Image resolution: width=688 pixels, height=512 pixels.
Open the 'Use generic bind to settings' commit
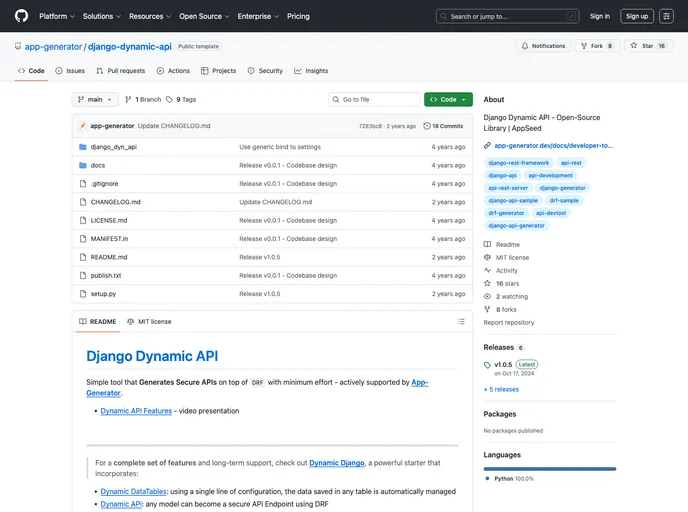(x=280, y=147)
